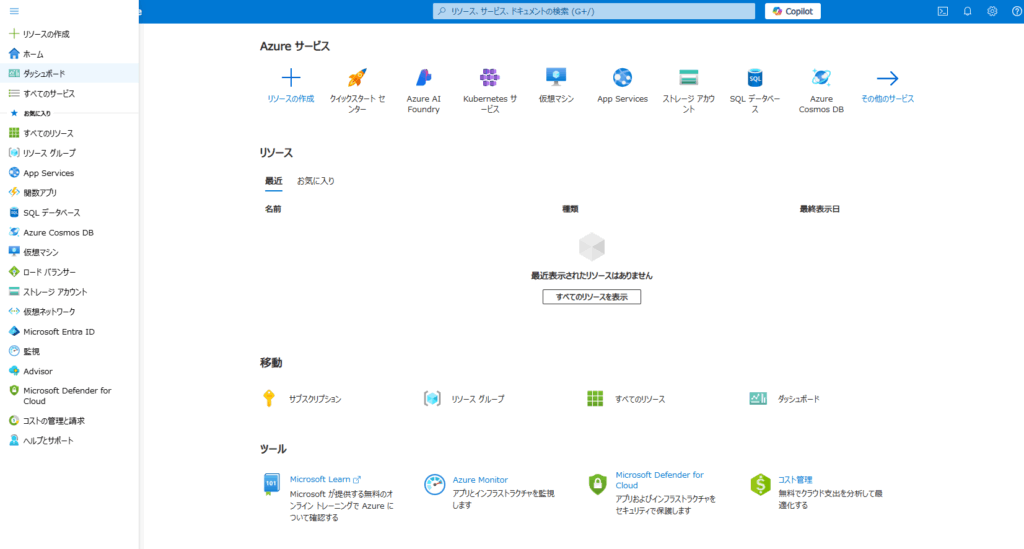1024x549 pixels.
Task: Open Kubernetes サービス icon
Action: (489, 78)
